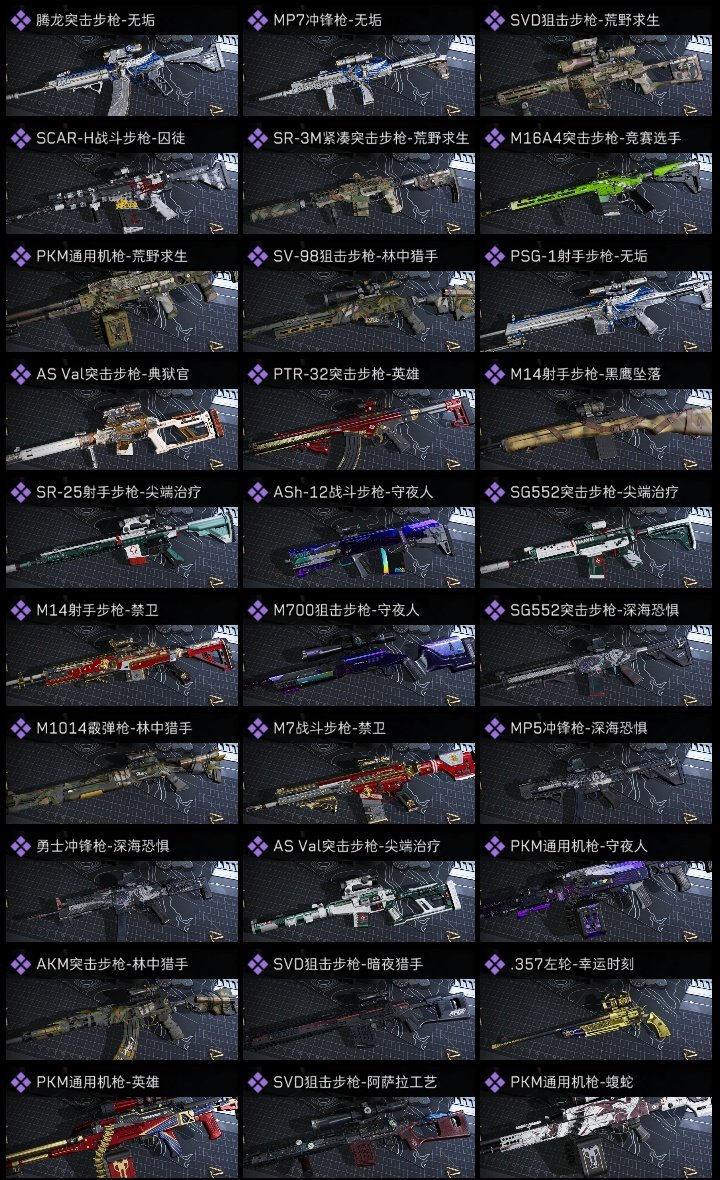Click the rarity icon next to M16A4突击步枪-竞赛选手
This screenshot has height=1180, width=720.
coord(495,138)
